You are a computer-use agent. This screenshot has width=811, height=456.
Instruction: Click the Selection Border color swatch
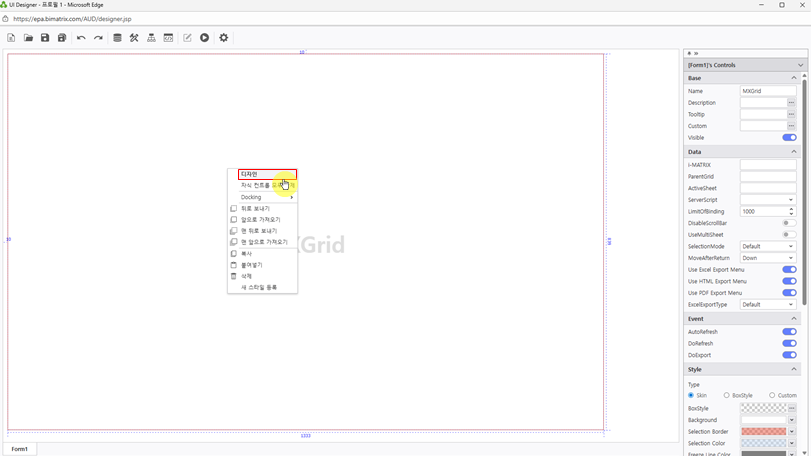pyautogui.click(x=763, y=432)
